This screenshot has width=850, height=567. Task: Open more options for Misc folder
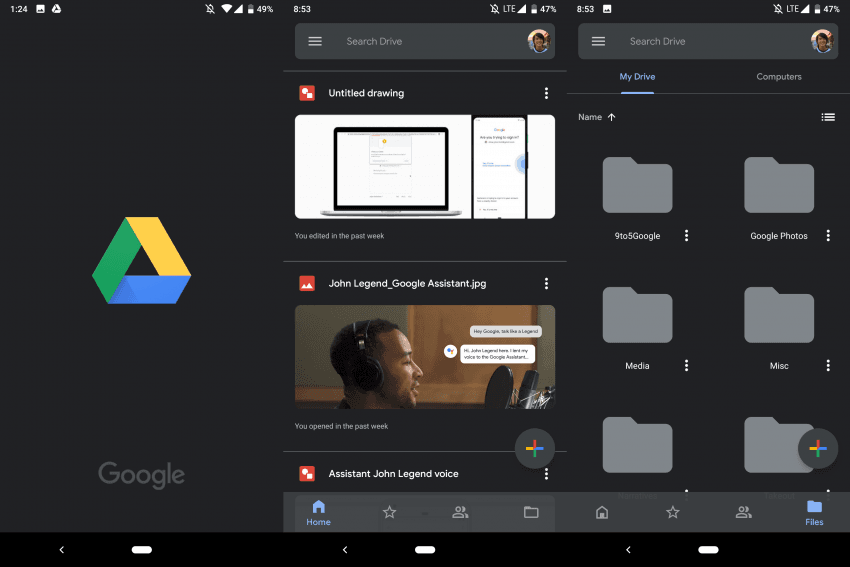[828, 365]
